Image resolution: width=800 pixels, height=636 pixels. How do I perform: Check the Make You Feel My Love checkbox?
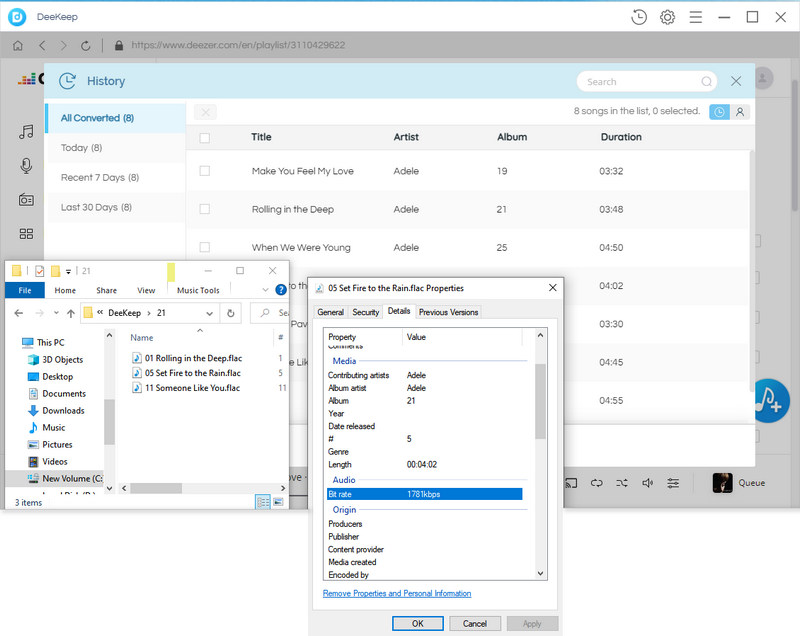[205, 171]
